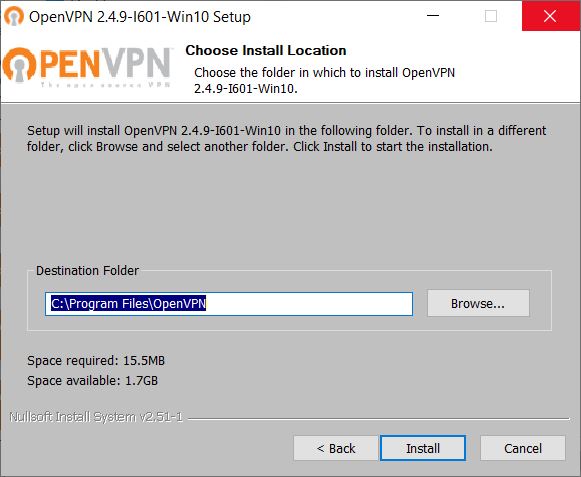This screenshot has width=581, height=477.
Task: Go back with the < Back button
Action: coord(336,448)
